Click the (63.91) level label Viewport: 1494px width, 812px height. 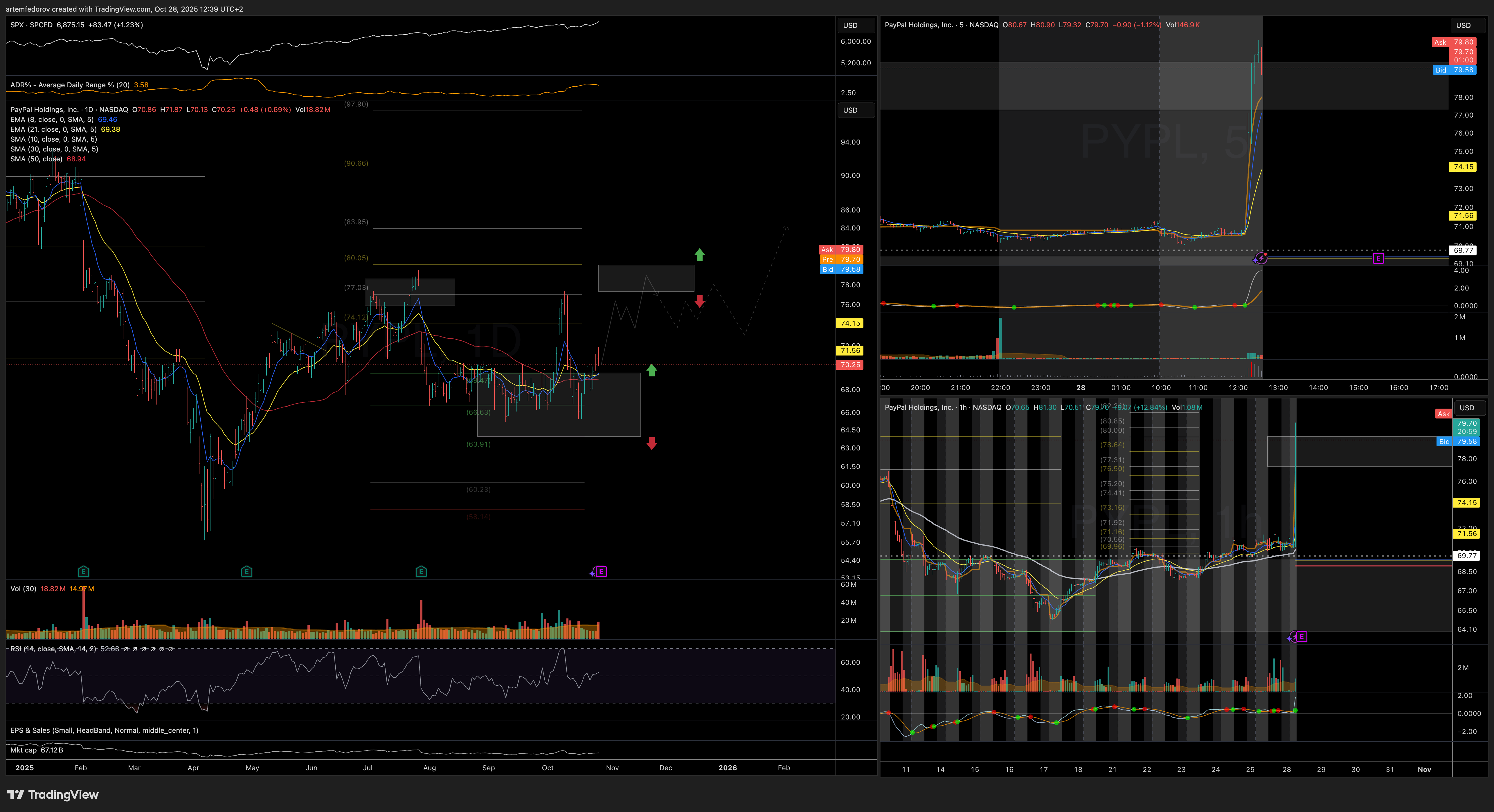[x=478, y=444]
